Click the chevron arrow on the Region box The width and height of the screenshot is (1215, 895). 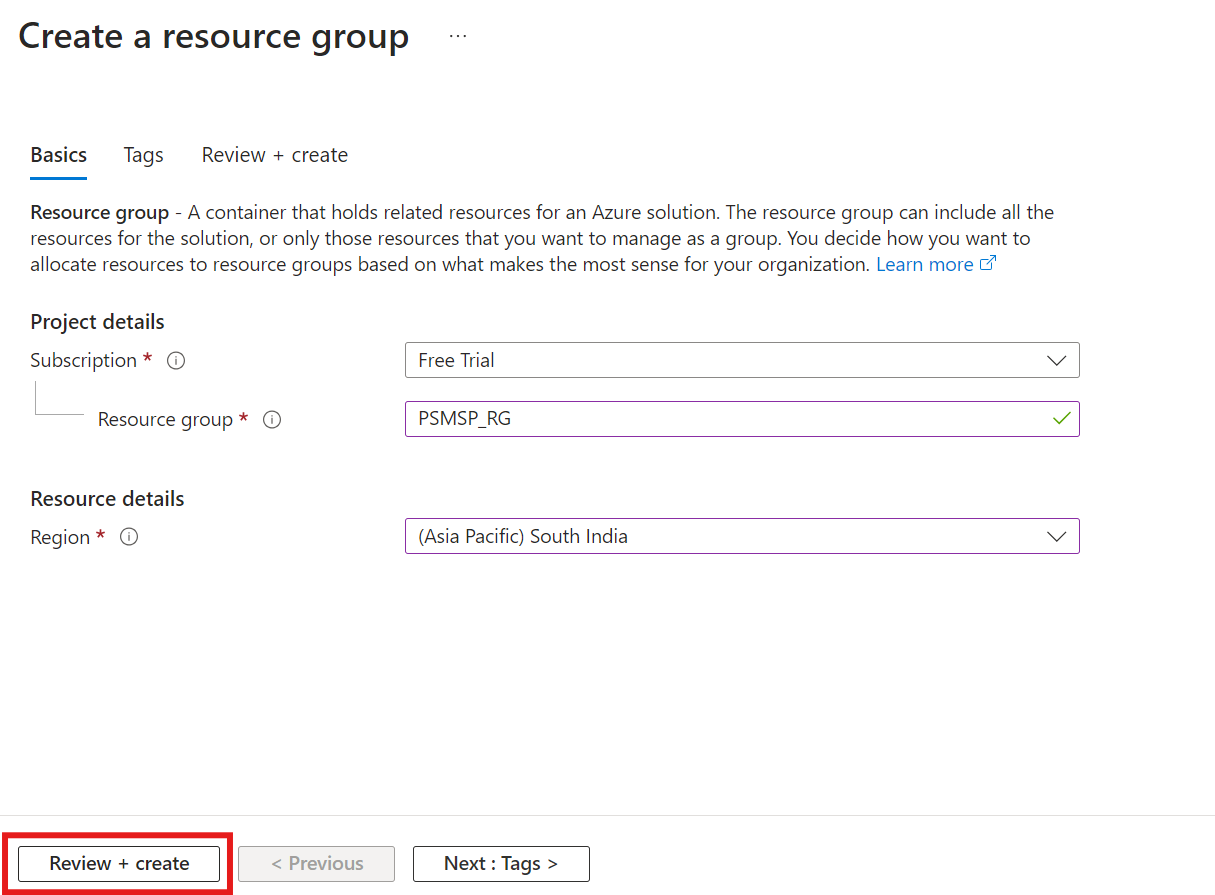(x=1056, y=537)
